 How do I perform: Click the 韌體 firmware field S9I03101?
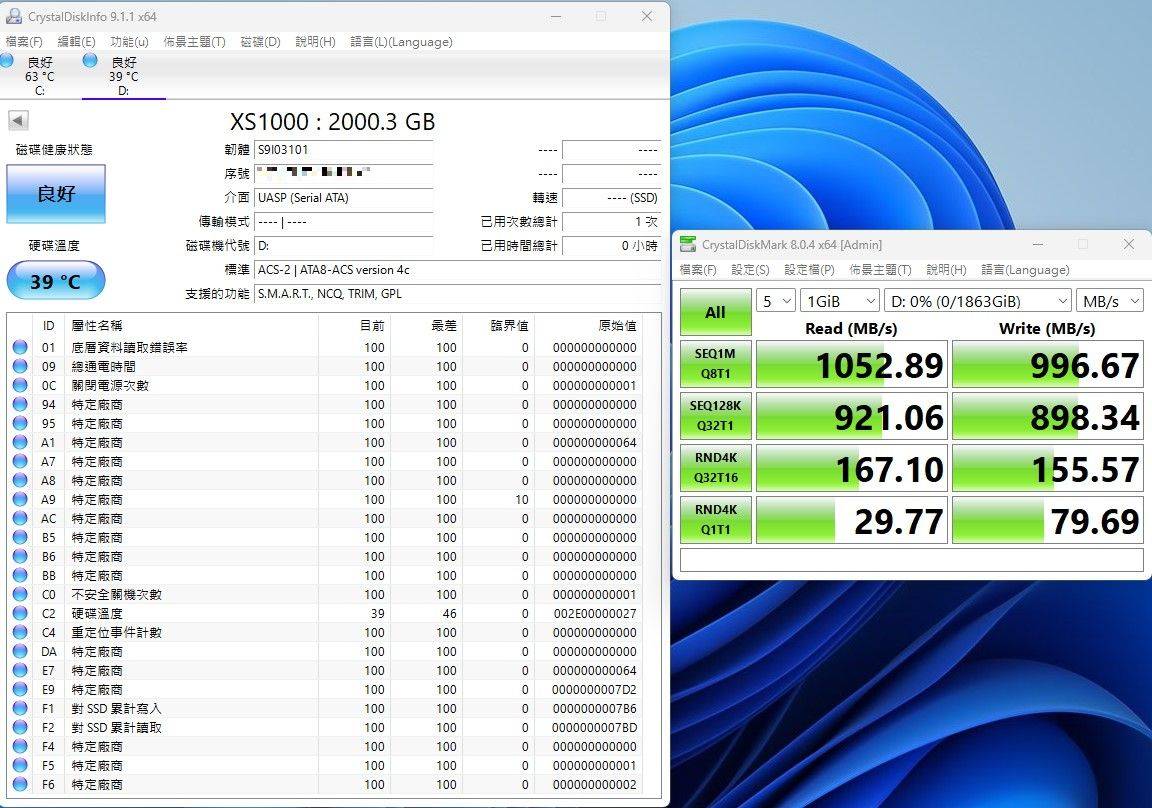tap(343, 150)
